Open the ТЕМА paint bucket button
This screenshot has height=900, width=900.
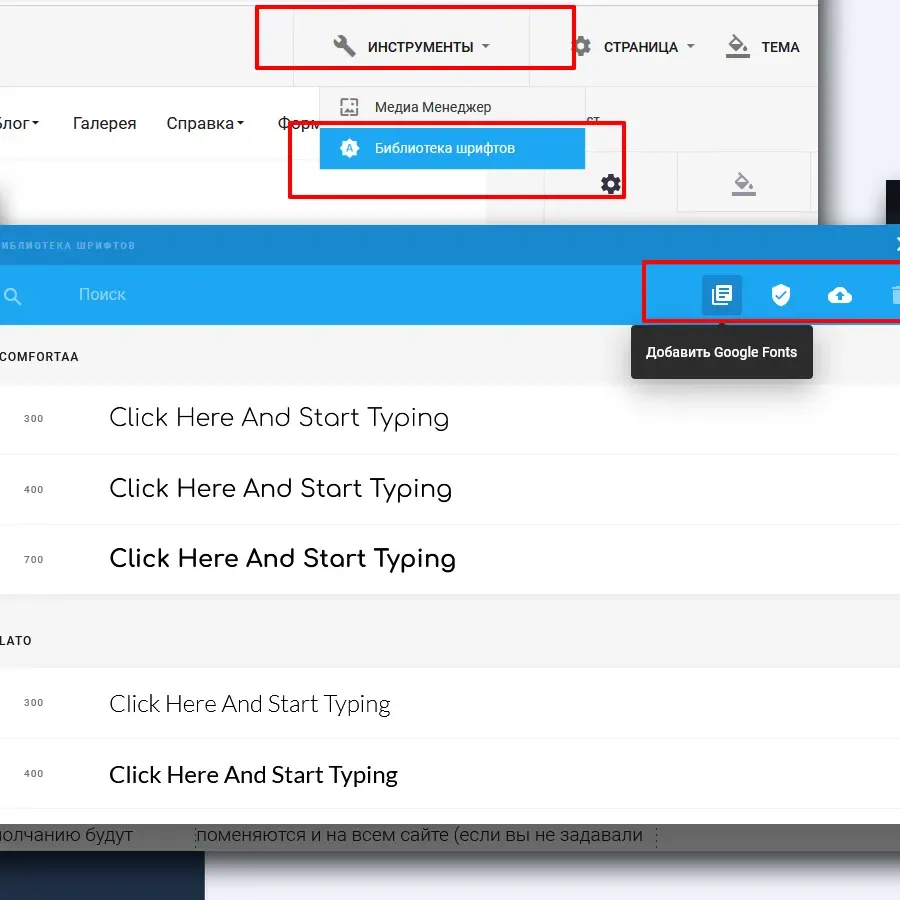point(763,47)
